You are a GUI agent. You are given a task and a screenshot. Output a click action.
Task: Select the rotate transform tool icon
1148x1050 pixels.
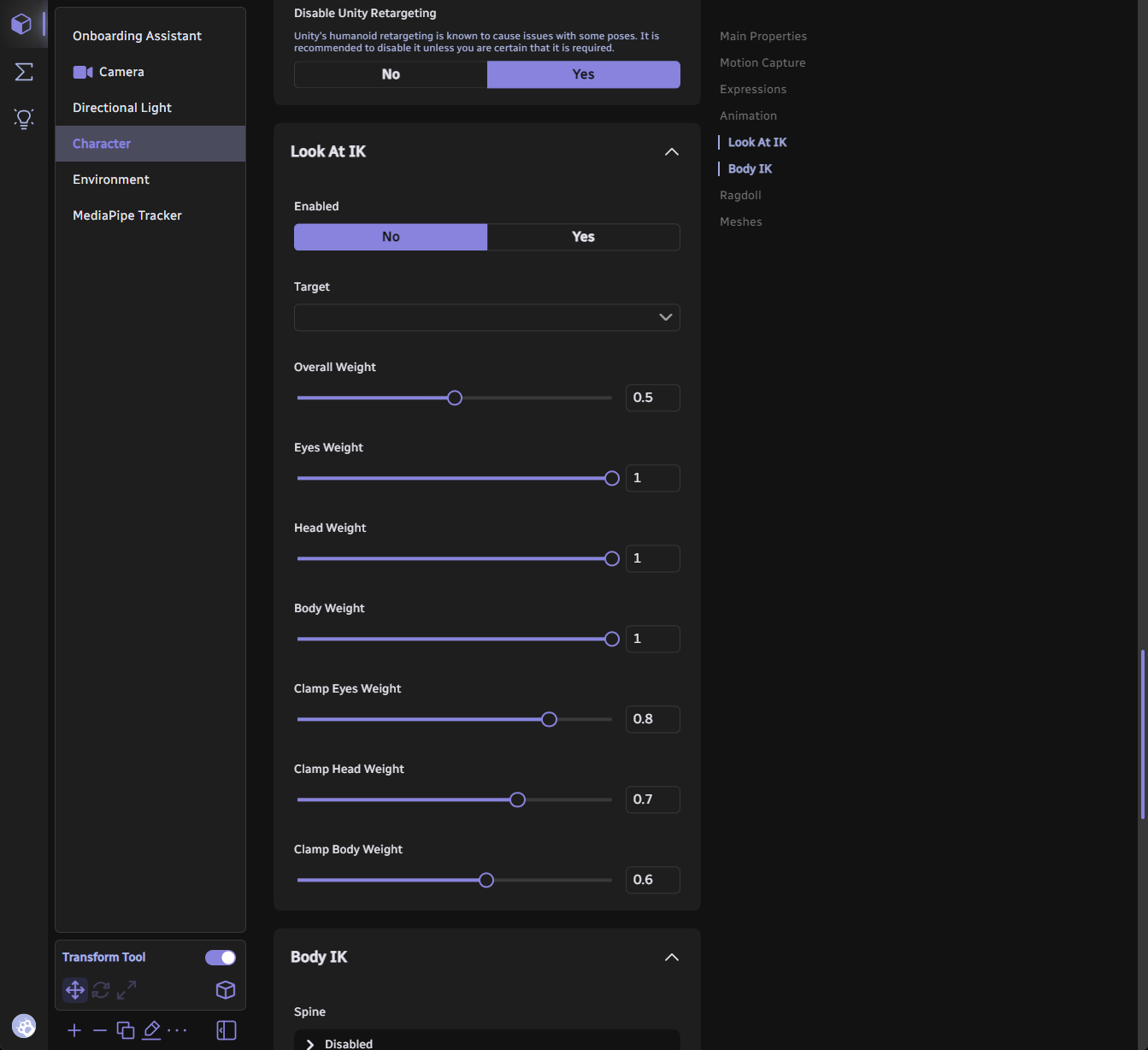point(101,990)
